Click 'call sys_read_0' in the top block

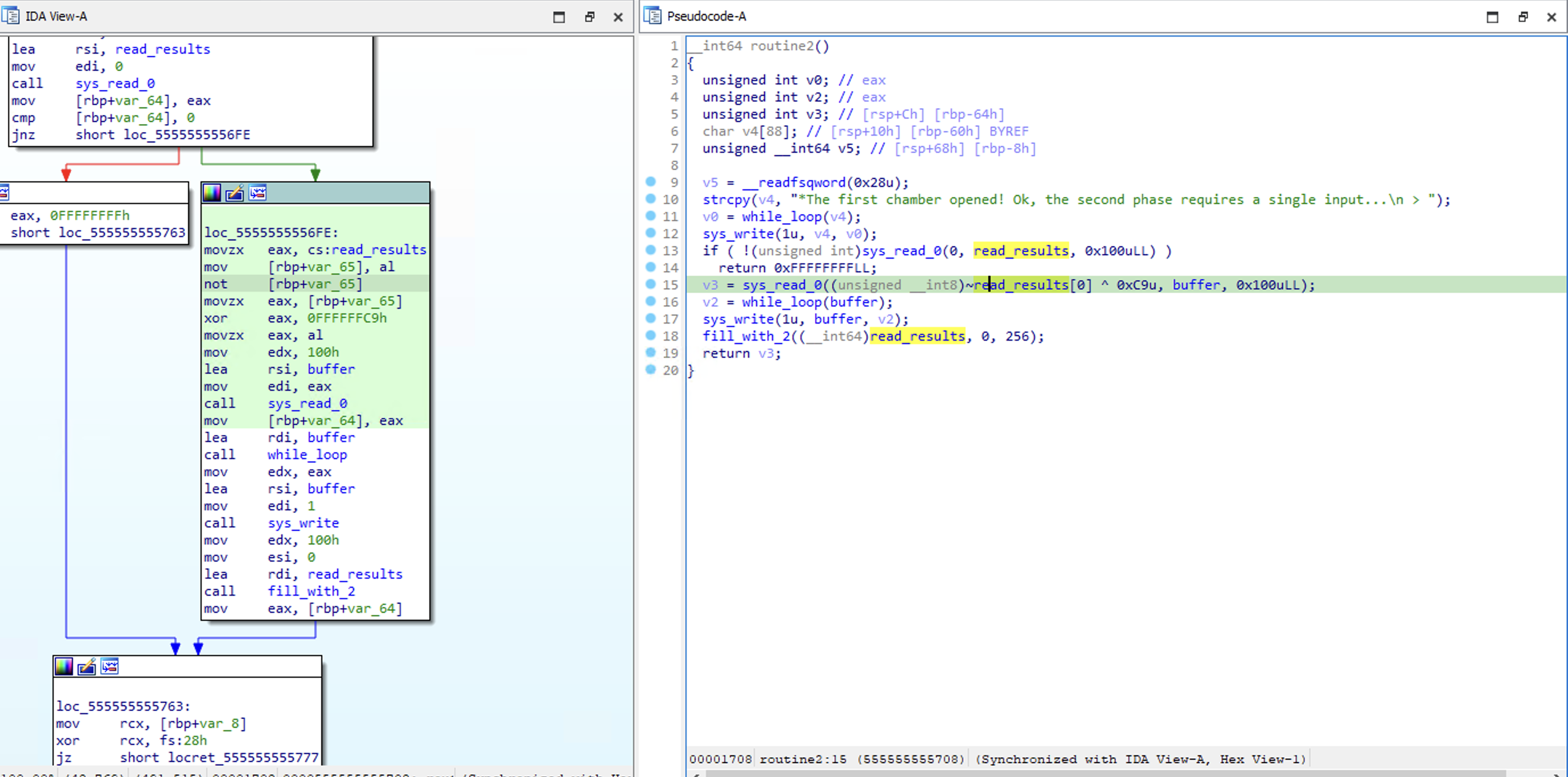(x=83, y=83)
